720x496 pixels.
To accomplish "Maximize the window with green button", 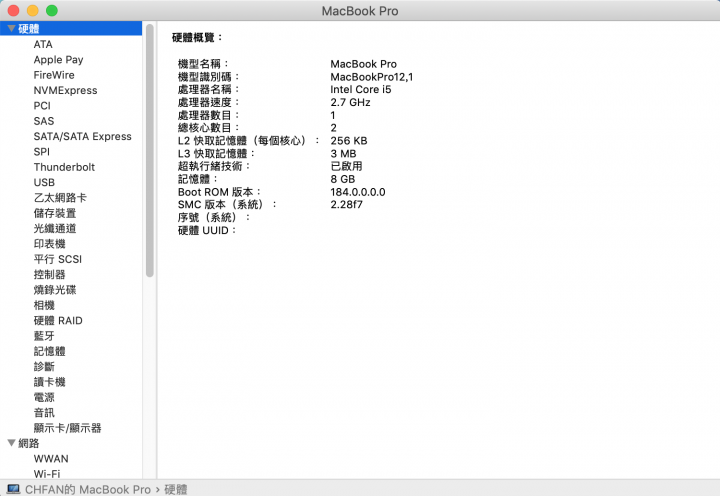I will [52, 11].
